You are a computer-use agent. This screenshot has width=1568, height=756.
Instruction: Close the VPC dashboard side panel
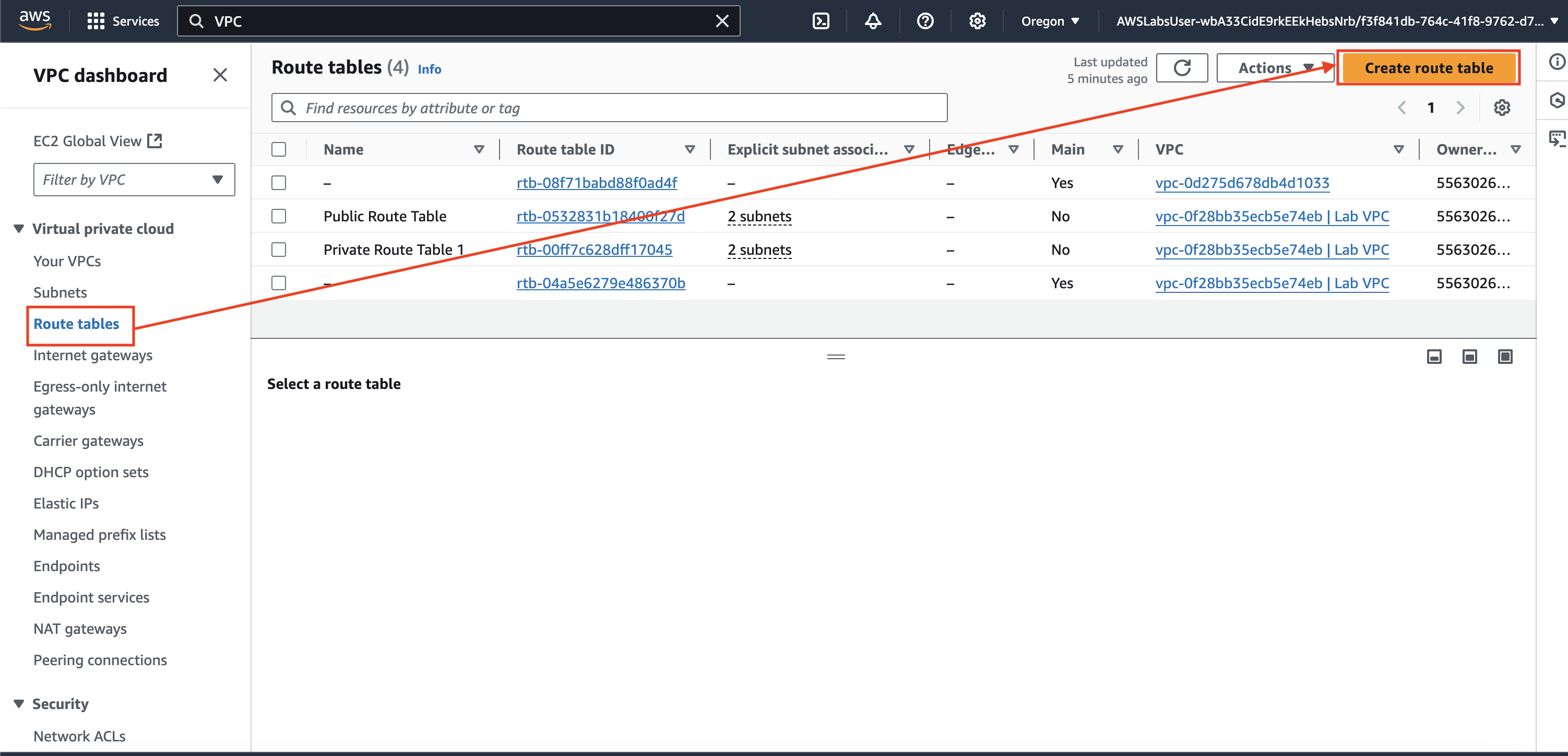(220, 75)
